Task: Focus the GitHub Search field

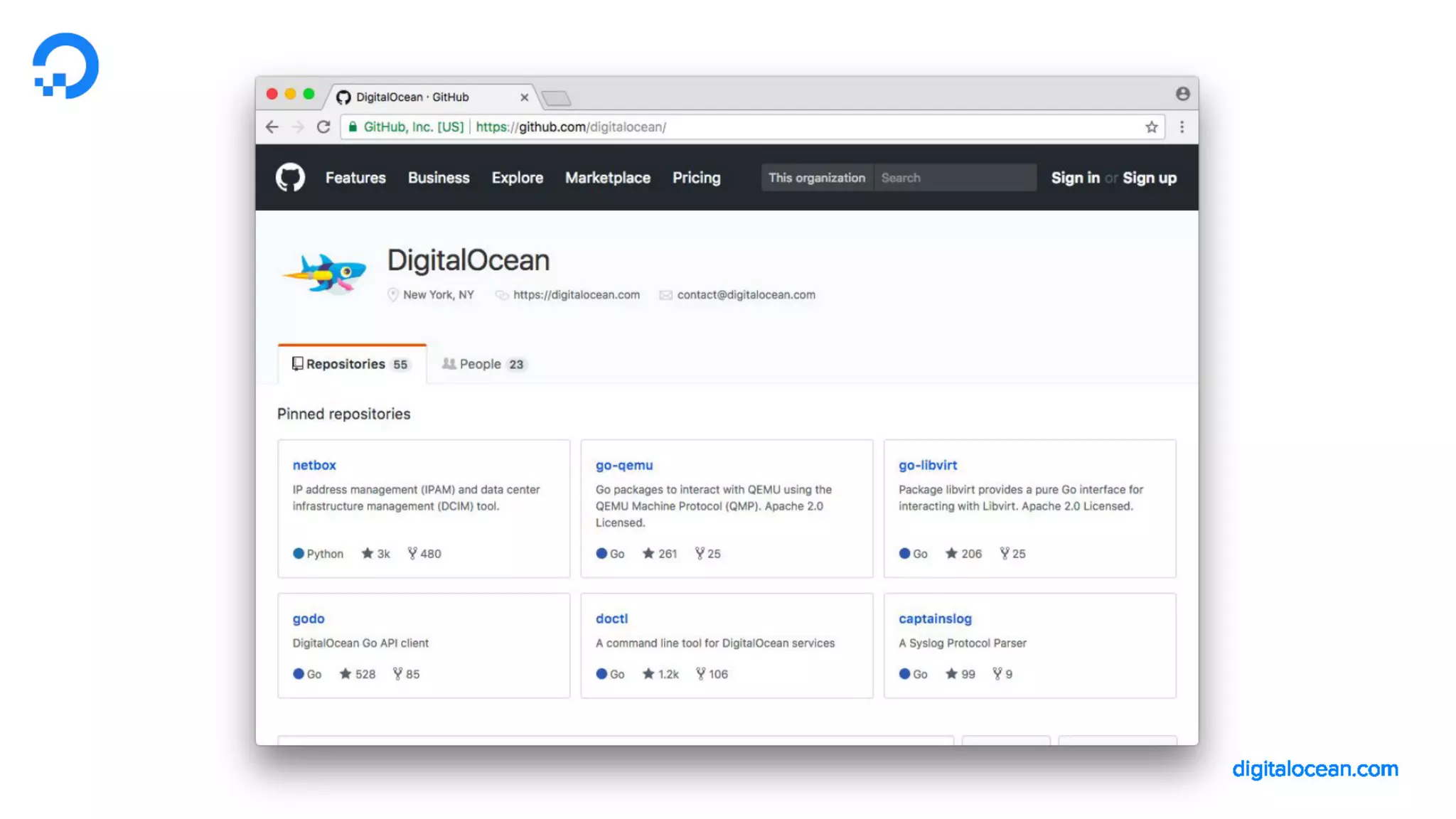Action: click(955, 178)
